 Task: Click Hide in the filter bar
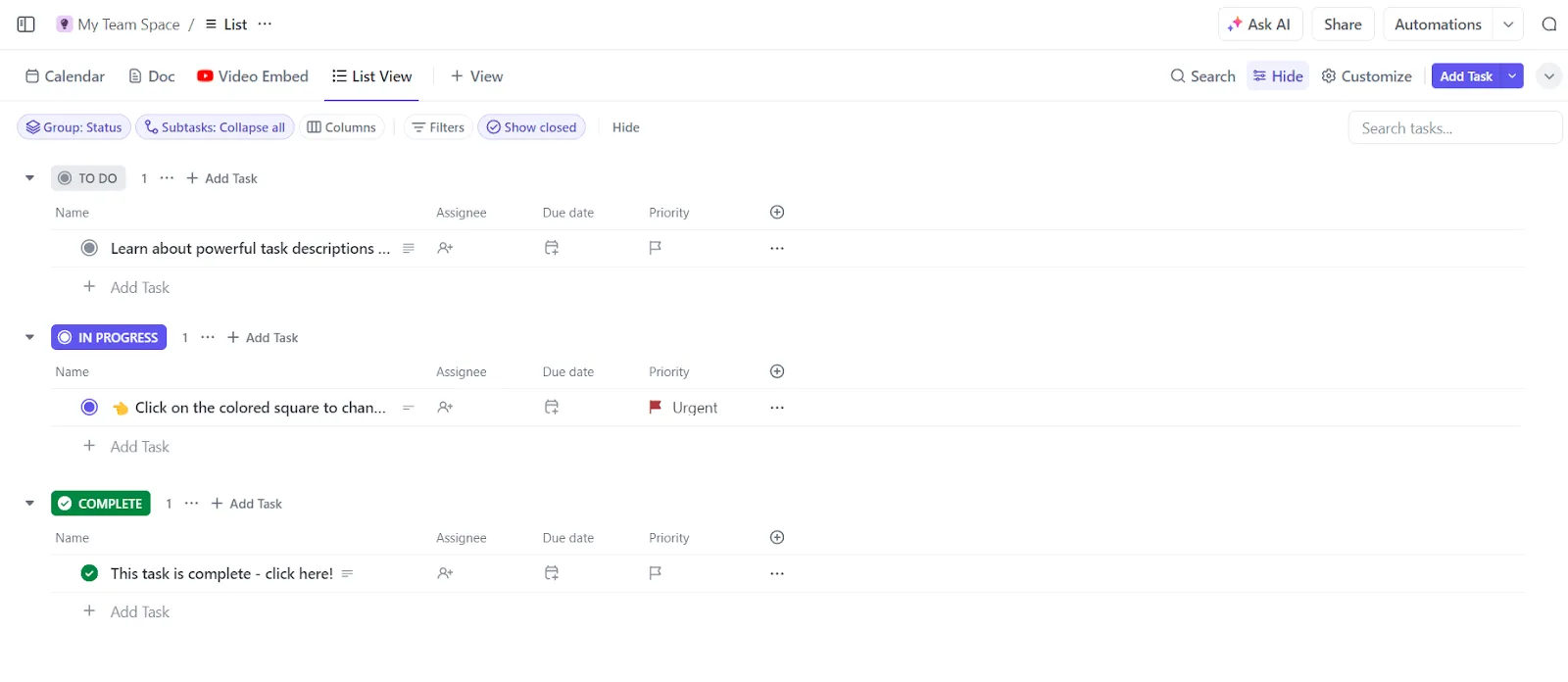[x=625, y=127]
